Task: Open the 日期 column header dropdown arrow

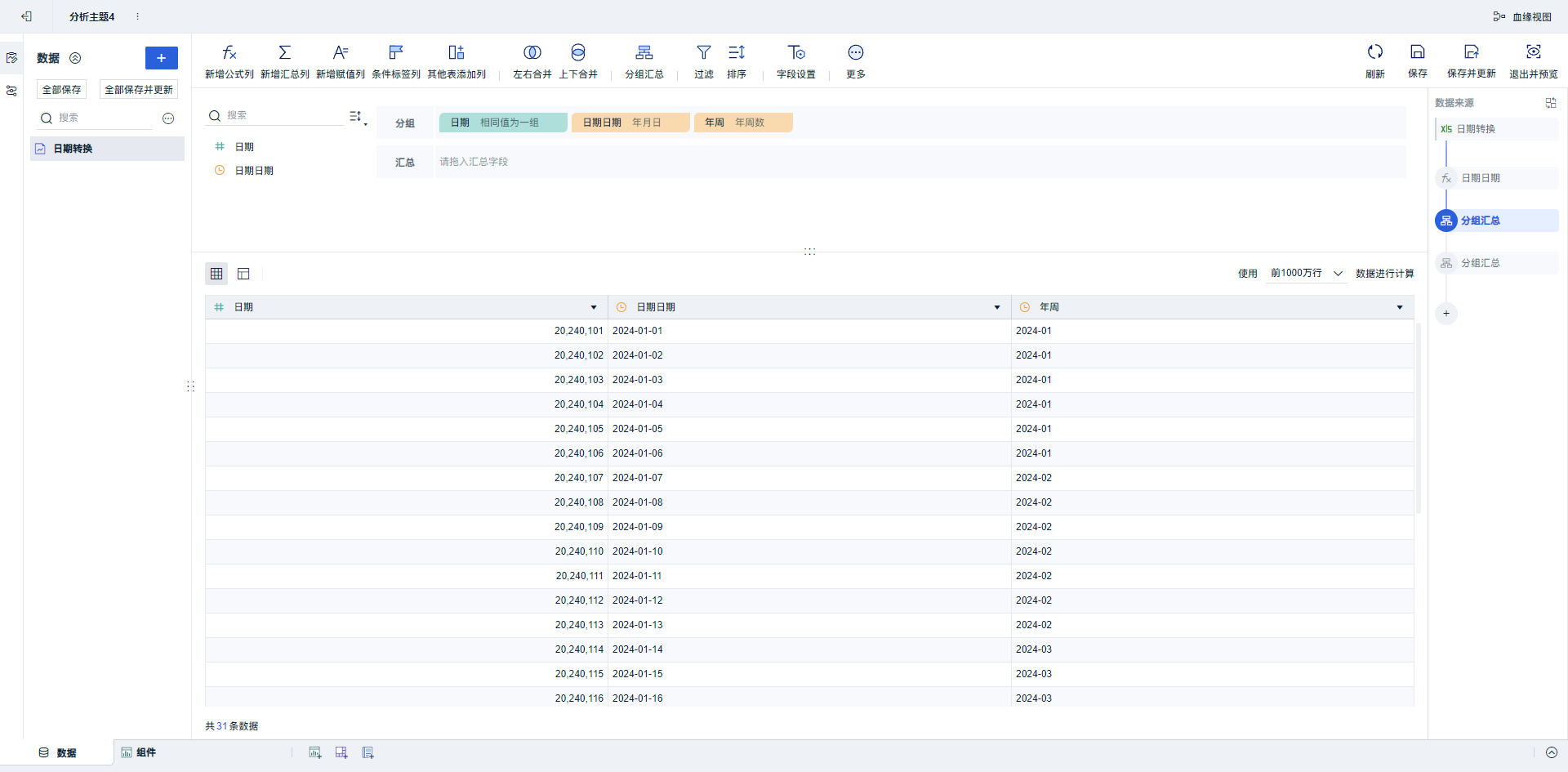Action: (594, 307)
